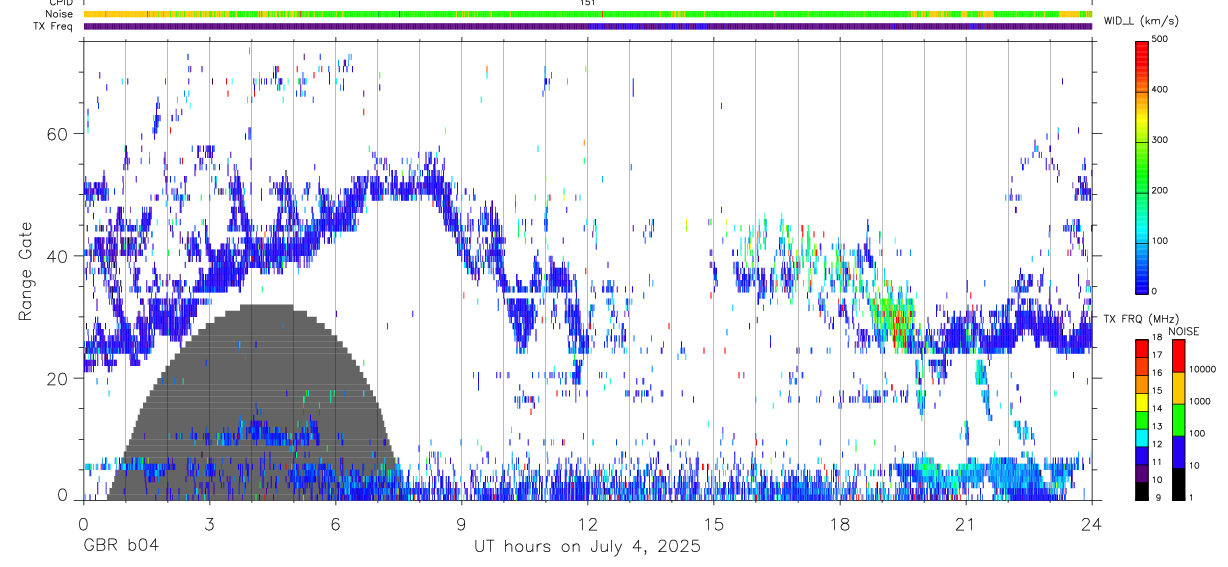
Task: Click the '9' tick on TX FRQ bar
Action: pos(1156,497)
